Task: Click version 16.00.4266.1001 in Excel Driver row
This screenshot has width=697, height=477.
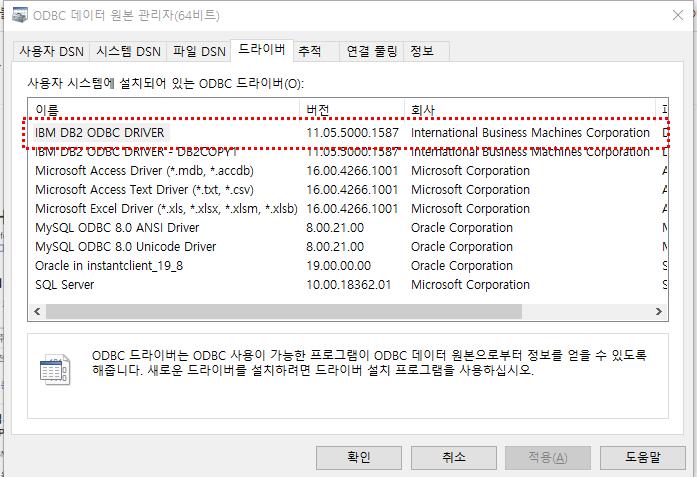Action: coord(352,209)
